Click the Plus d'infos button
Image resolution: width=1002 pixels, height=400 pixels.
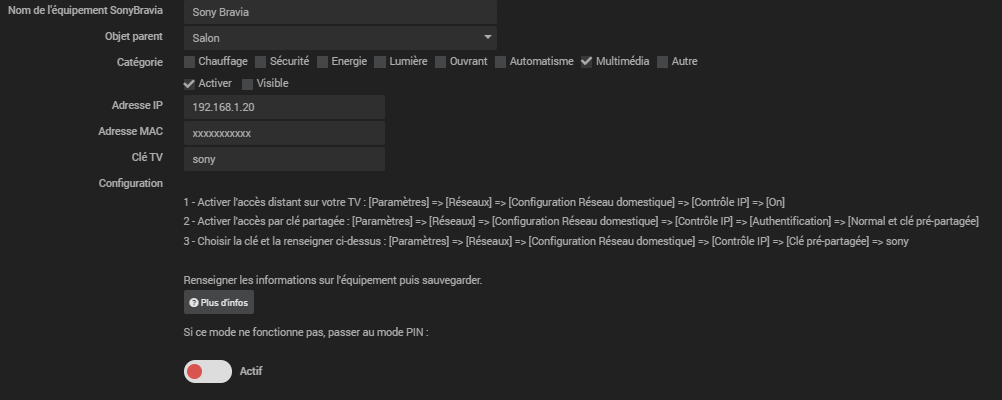coord(219,303)
